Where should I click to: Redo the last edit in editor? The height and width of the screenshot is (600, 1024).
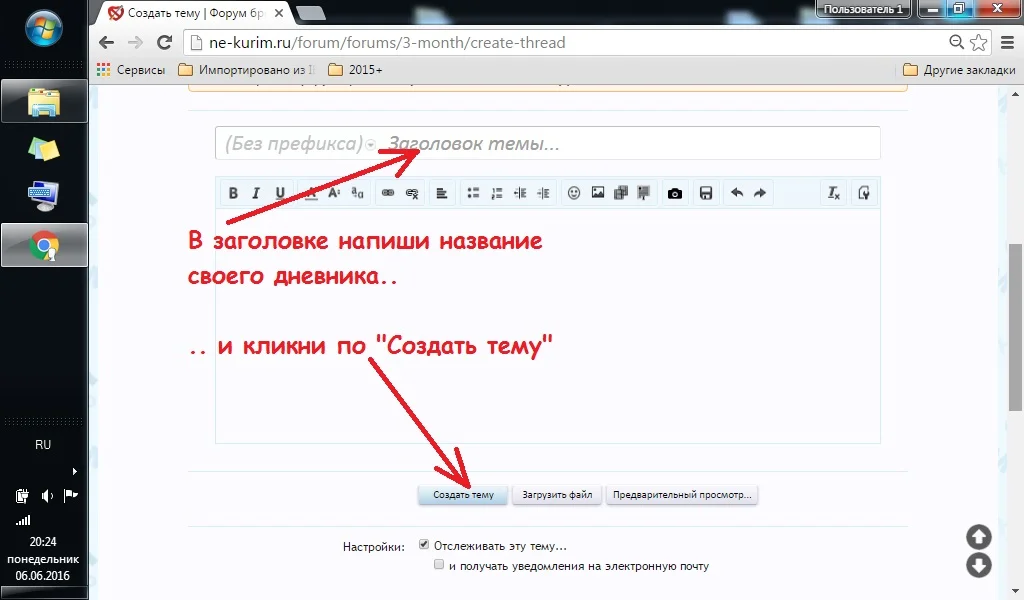click(760, 193)
